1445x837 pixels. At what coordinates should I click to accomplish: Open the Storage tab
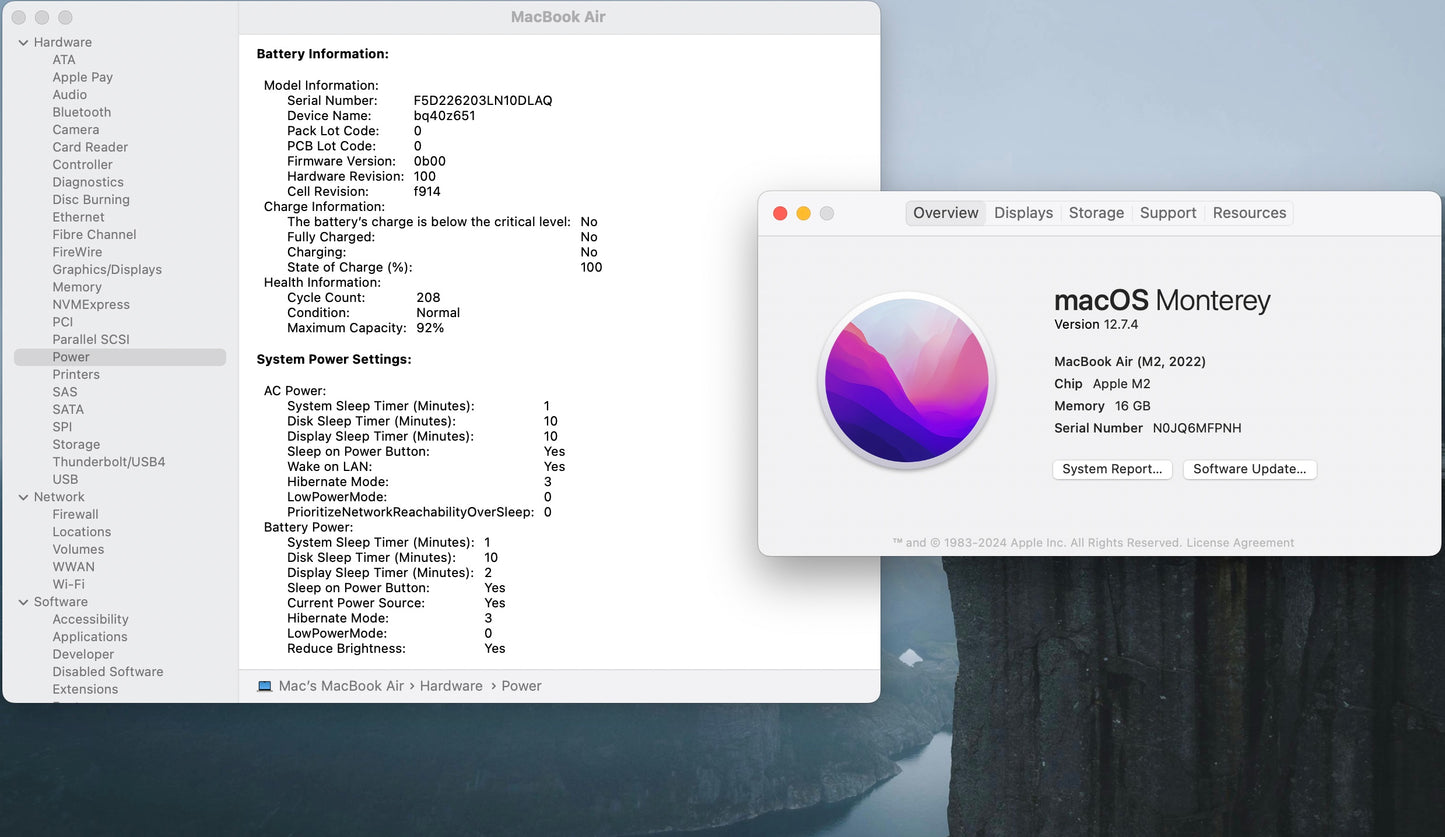pyautogui.click(x=1096, y=213)
